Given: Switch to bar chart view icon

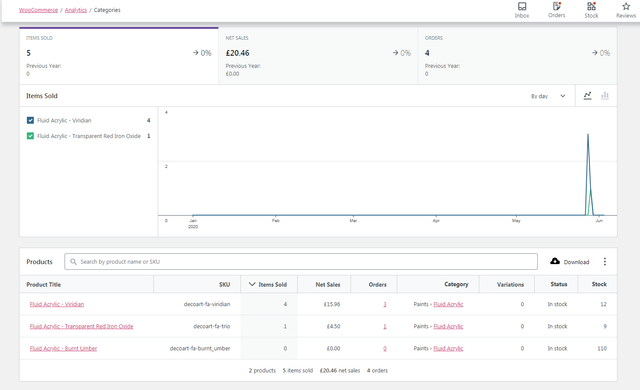Looking at the screenshot, I should point(605,95).
